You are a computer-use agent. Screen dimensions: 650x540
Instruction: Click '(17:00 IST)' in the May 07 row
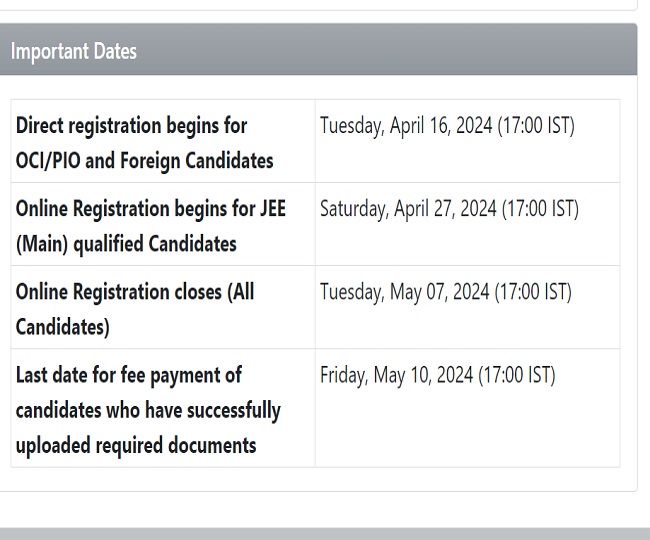(533, 292)
